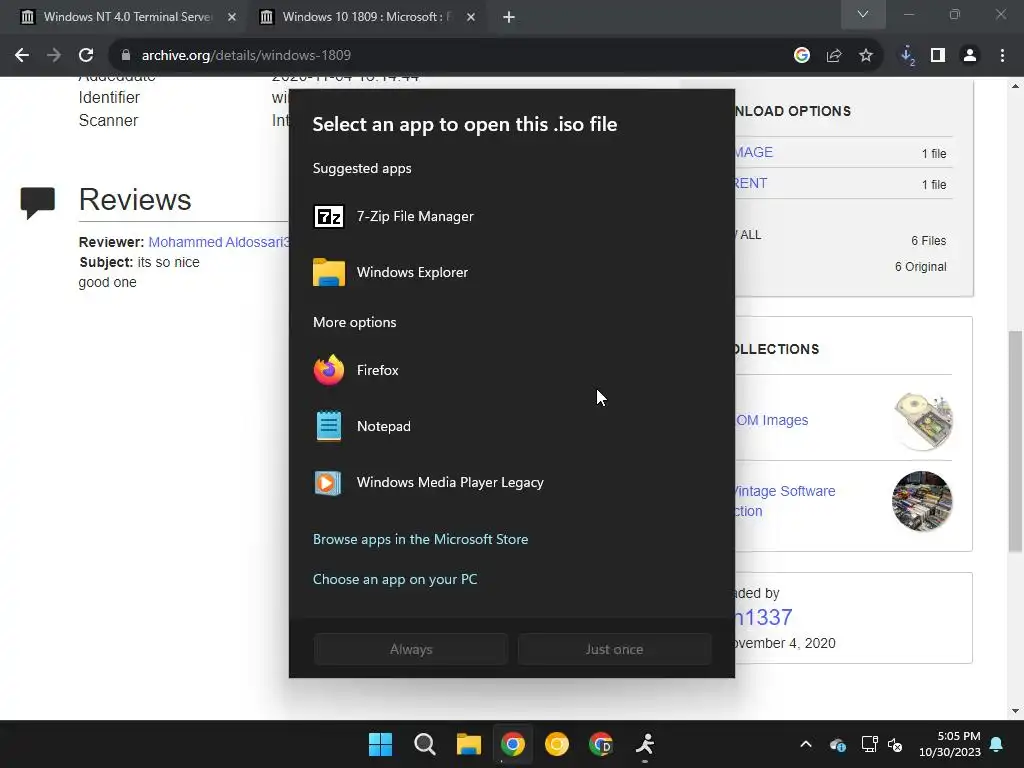This screenshot has height=768, width=1024.
Task: Click the scrollbar up arrow
Action: (x=1015, y=86)
